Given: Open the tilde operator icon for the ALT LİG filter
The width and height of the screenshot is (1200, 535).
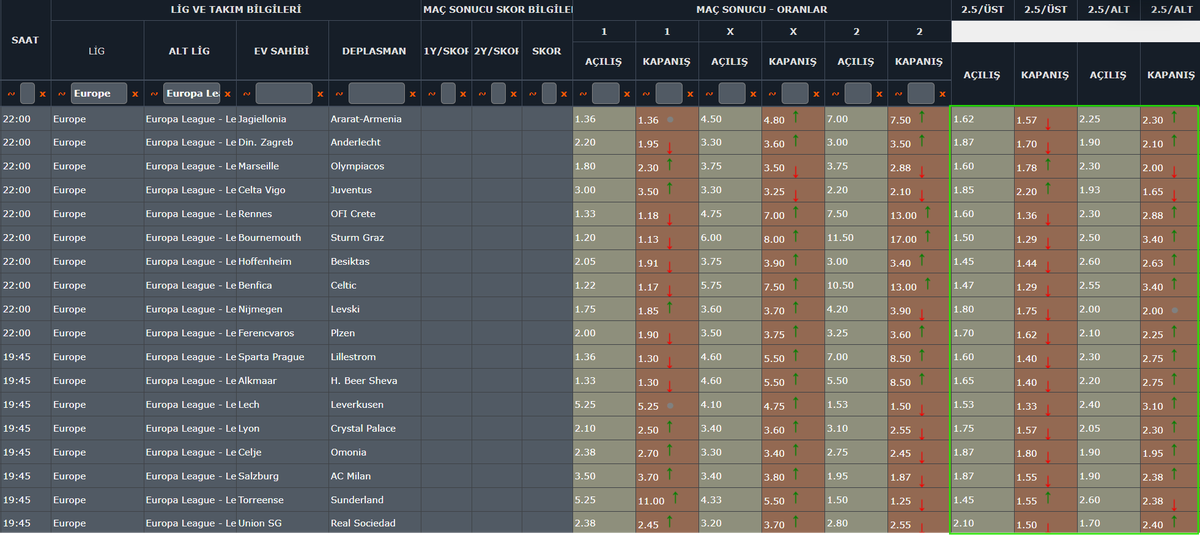Looking at the screenshot, I should (153, 94).
